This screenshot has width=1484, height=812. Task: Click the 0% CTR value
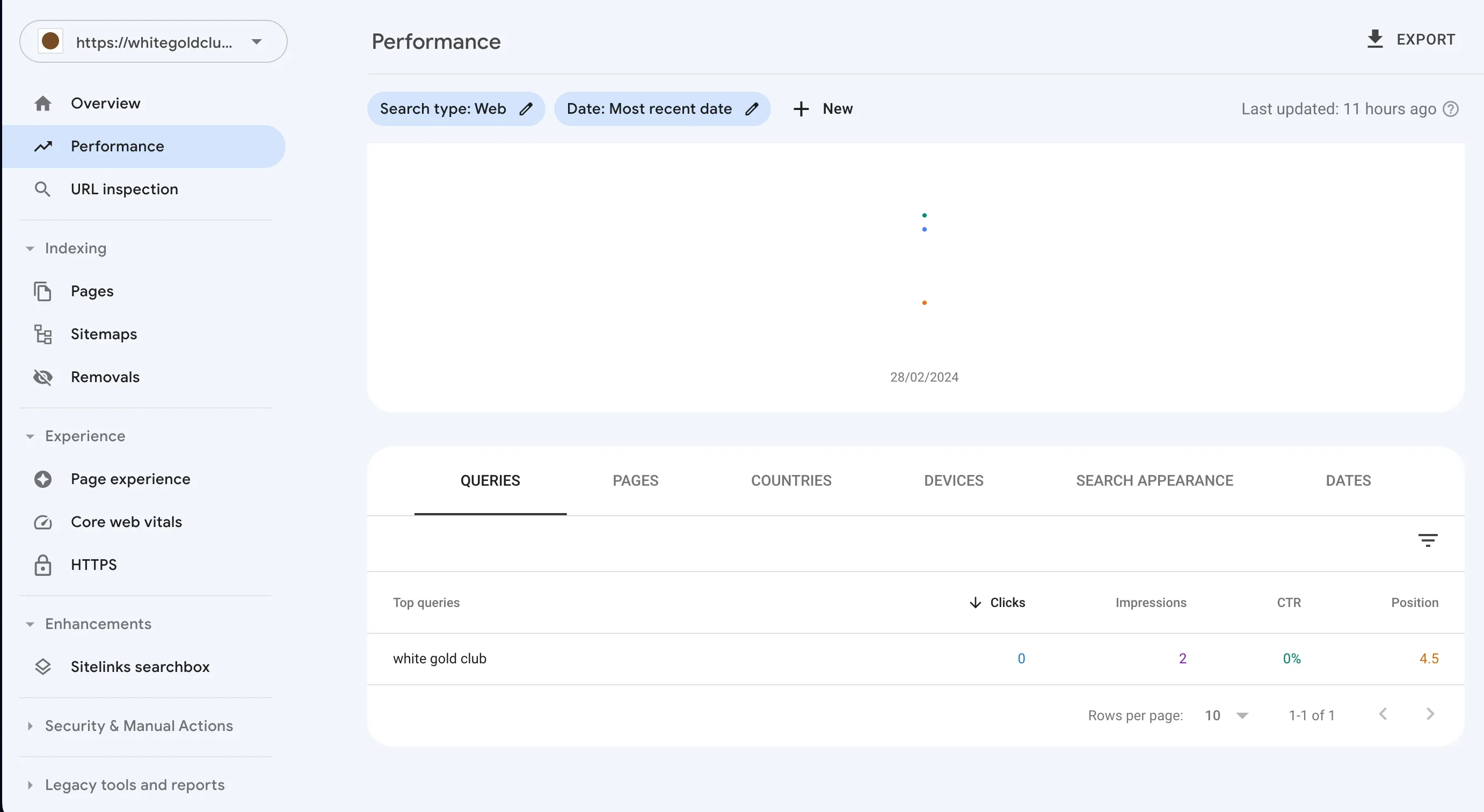pos(1292,659)
